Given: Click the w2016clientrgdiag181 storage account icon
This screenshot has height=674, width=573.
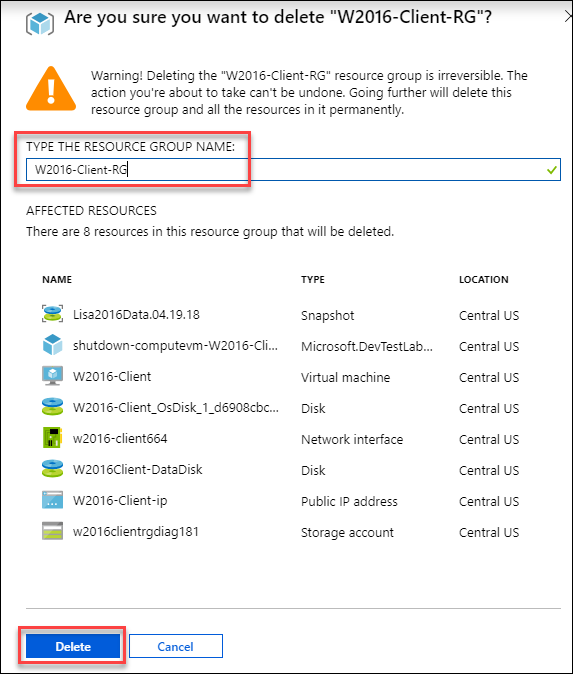Looking at the screenshot, I should 52,531.
